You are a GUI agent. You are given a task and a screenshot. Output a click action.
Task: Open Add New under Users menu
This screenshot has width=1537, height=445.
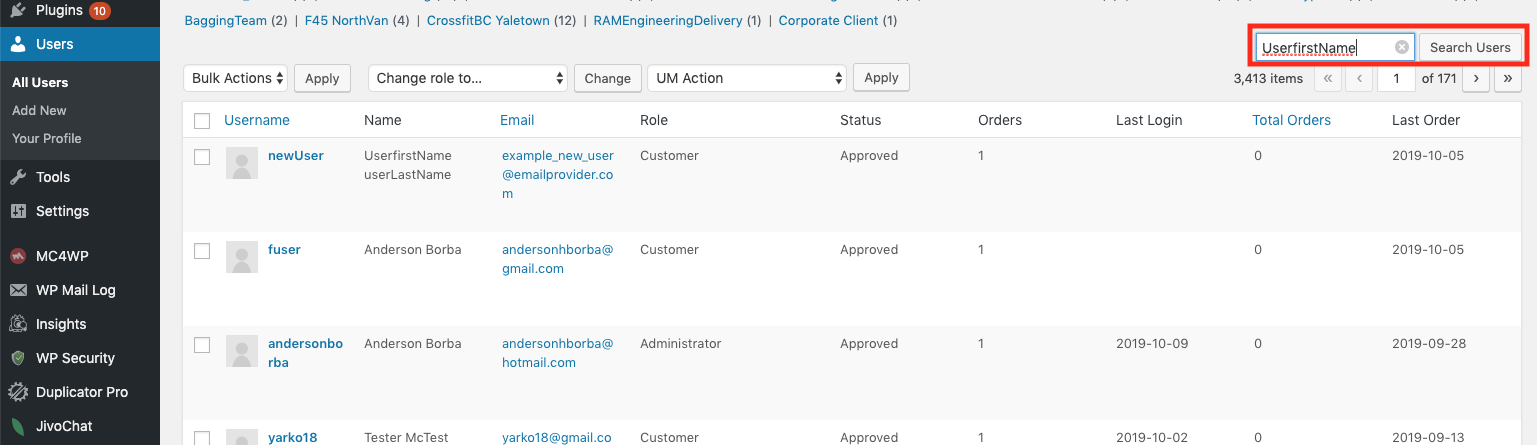tap(39, 110)
